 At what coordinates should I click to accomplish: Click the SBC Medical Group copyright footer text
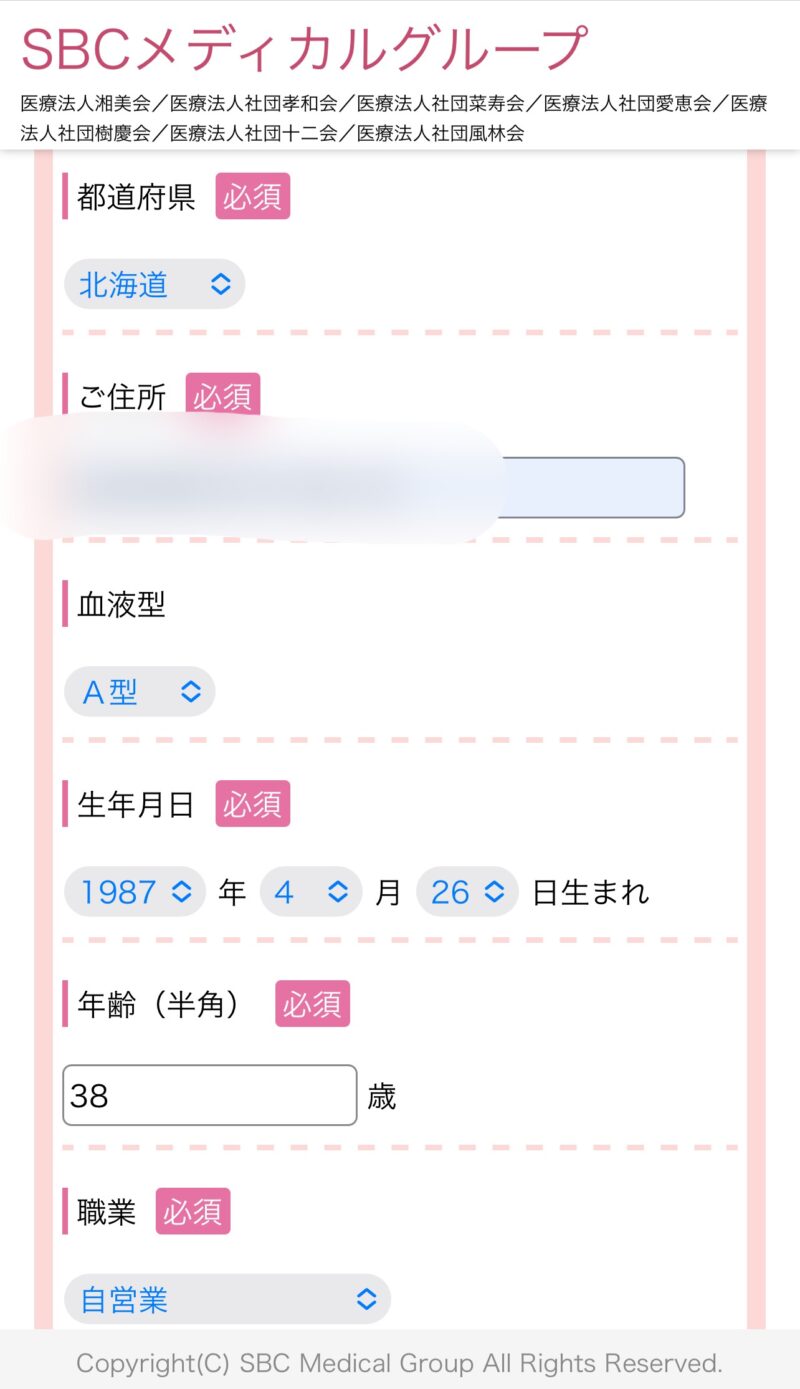pos(399,1363)
